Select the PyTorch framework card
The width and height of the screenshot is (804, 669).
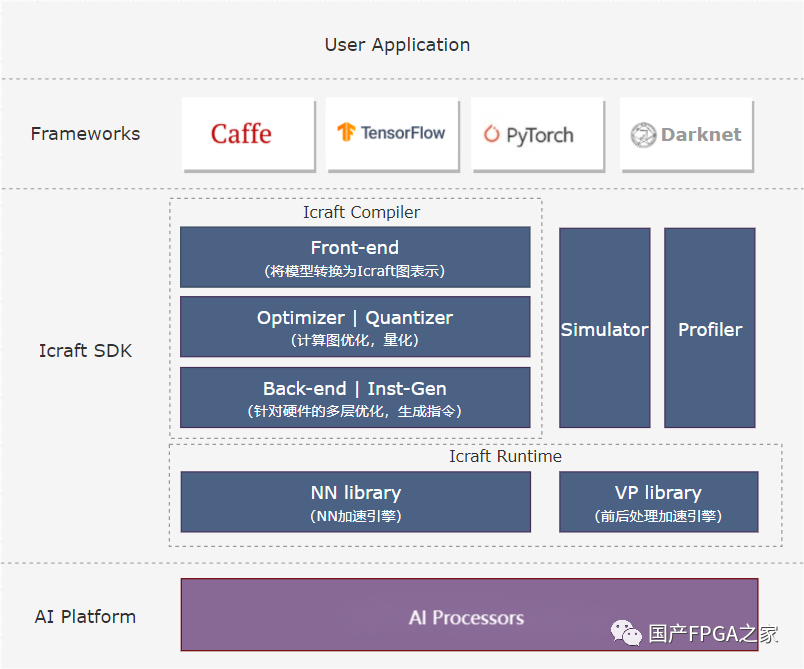click(x=538, y=134)
